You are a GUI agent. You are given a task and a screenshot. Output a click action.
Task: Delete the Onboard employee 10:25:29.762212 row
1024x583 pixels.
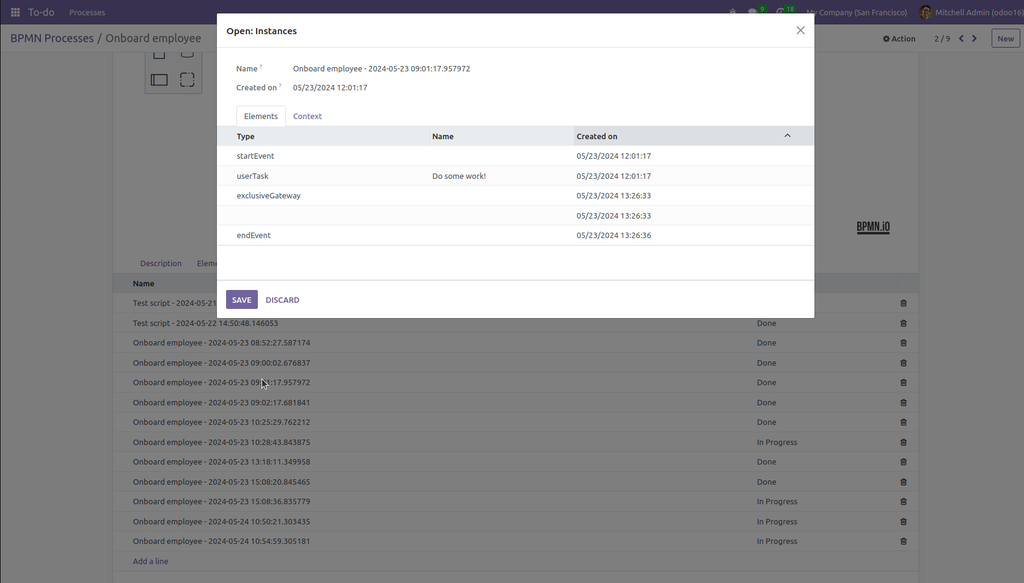pos(903,422)
